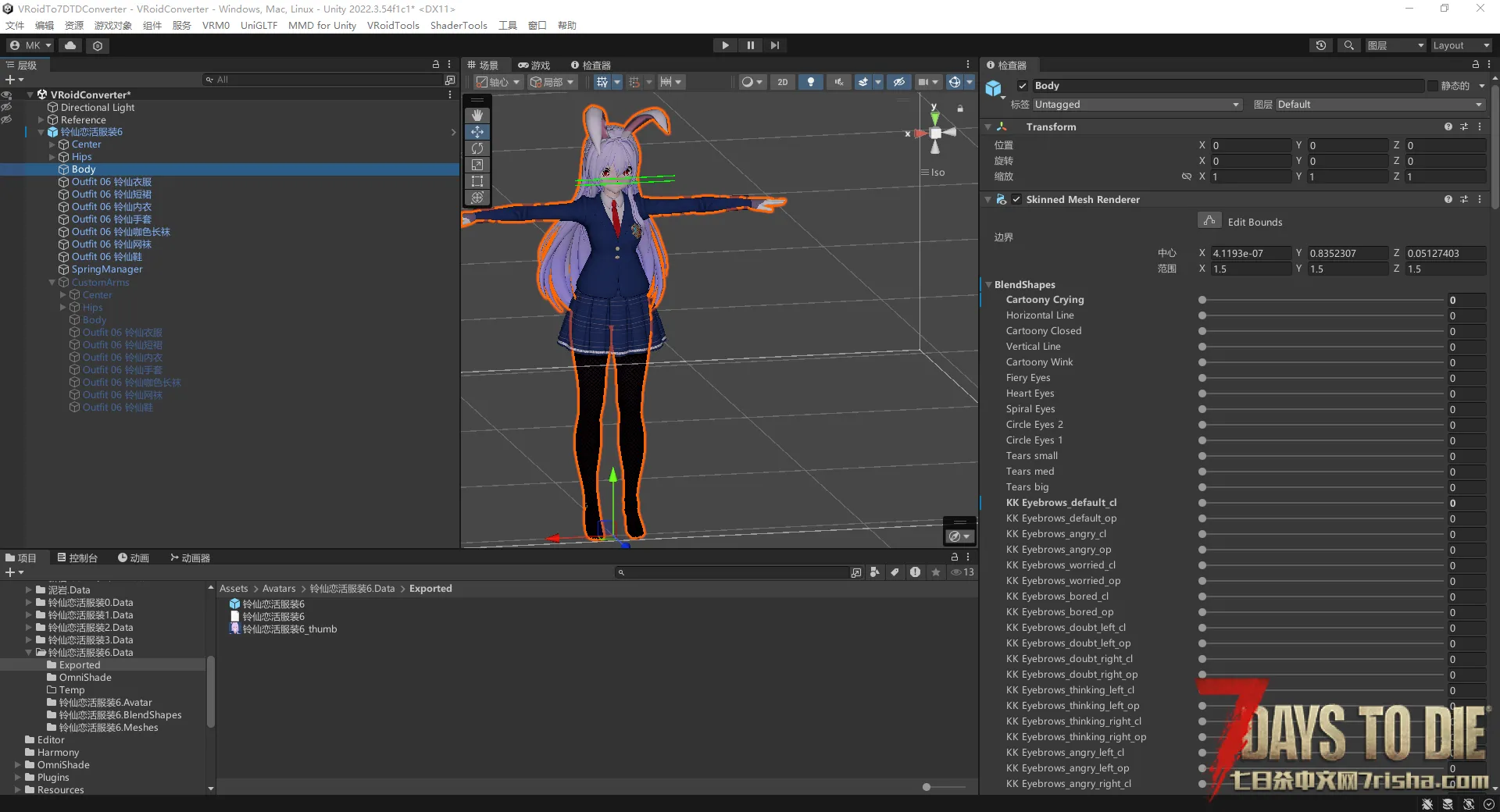Open the global search magnifier icon
Image resolution: width=1500 pixels, height=812 pixels.
(x=1348, y=45)
